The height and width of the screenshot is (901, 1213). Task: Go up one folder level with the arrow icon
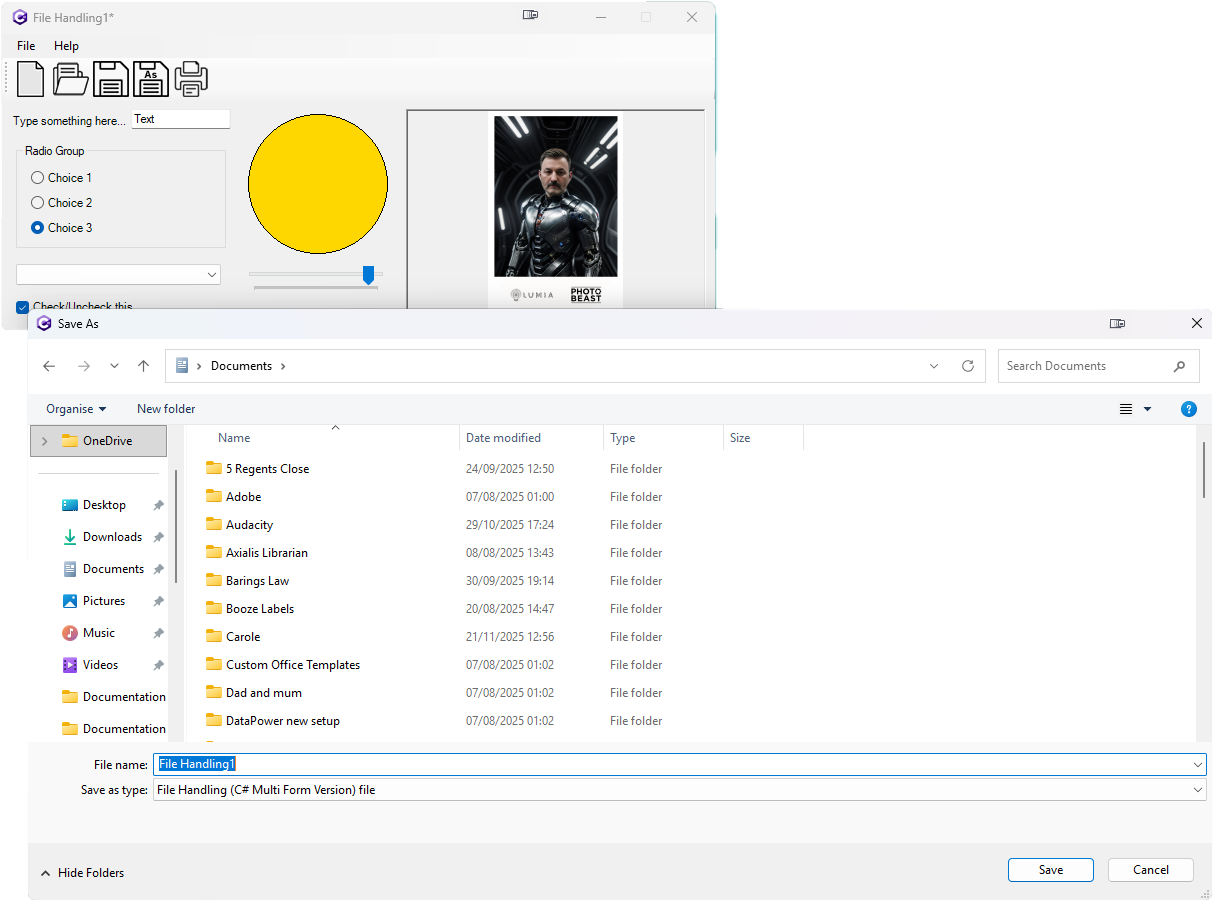point(143,366)
